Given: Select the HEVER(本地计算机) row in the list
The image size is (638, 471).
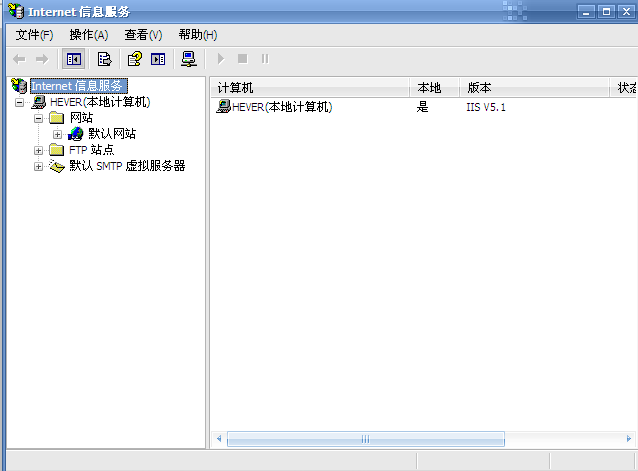Looking at the screenshot, I should pyautogui.click(x=282, y=107).
